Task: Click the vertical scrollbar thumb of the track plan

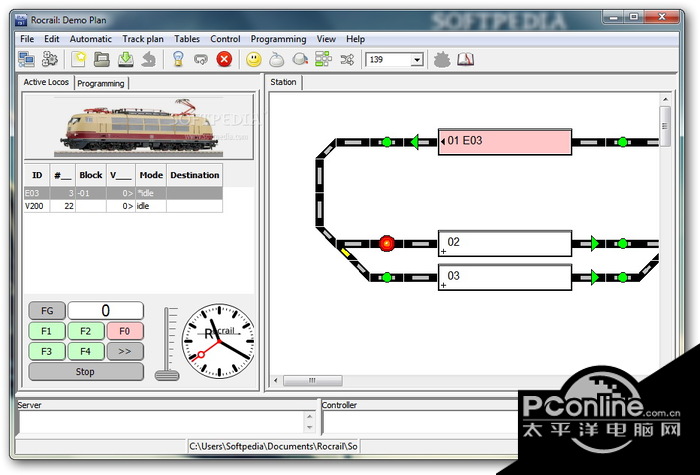Action: 665,126
